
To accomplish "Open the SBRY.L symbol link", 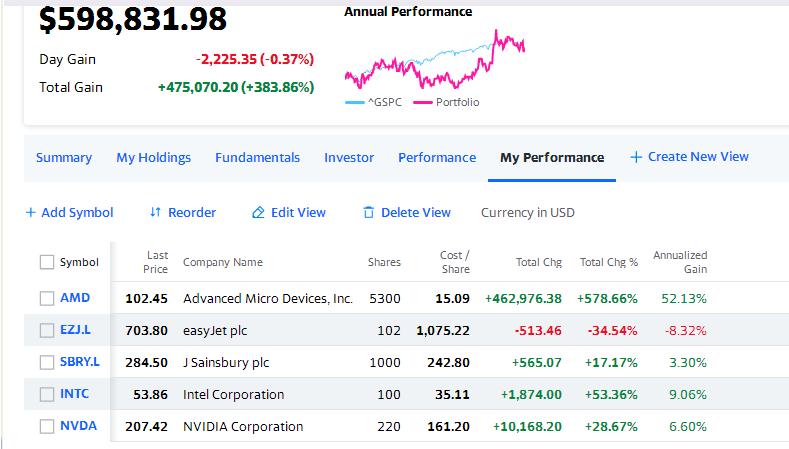I will pos(80,361).
